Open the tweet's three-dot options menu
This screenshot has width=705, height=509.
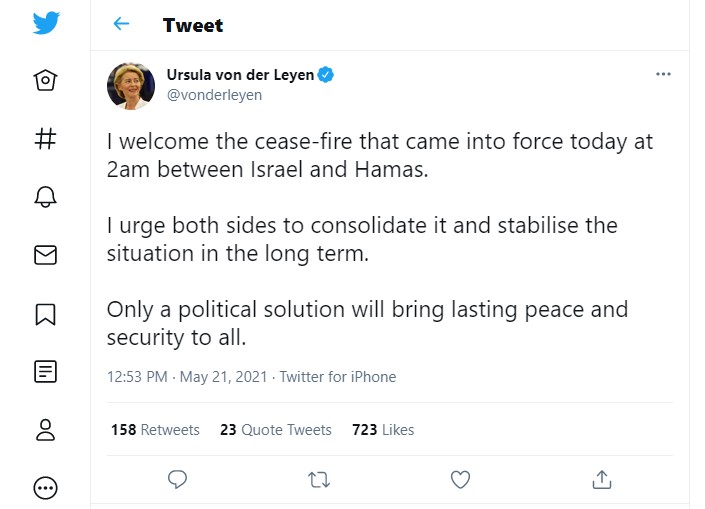[663, 74]
